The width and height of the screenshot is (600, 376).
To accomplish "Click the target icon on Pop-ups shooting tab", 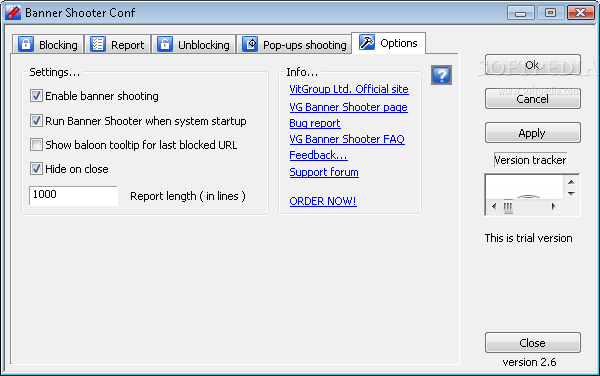I will coord(250,44).
